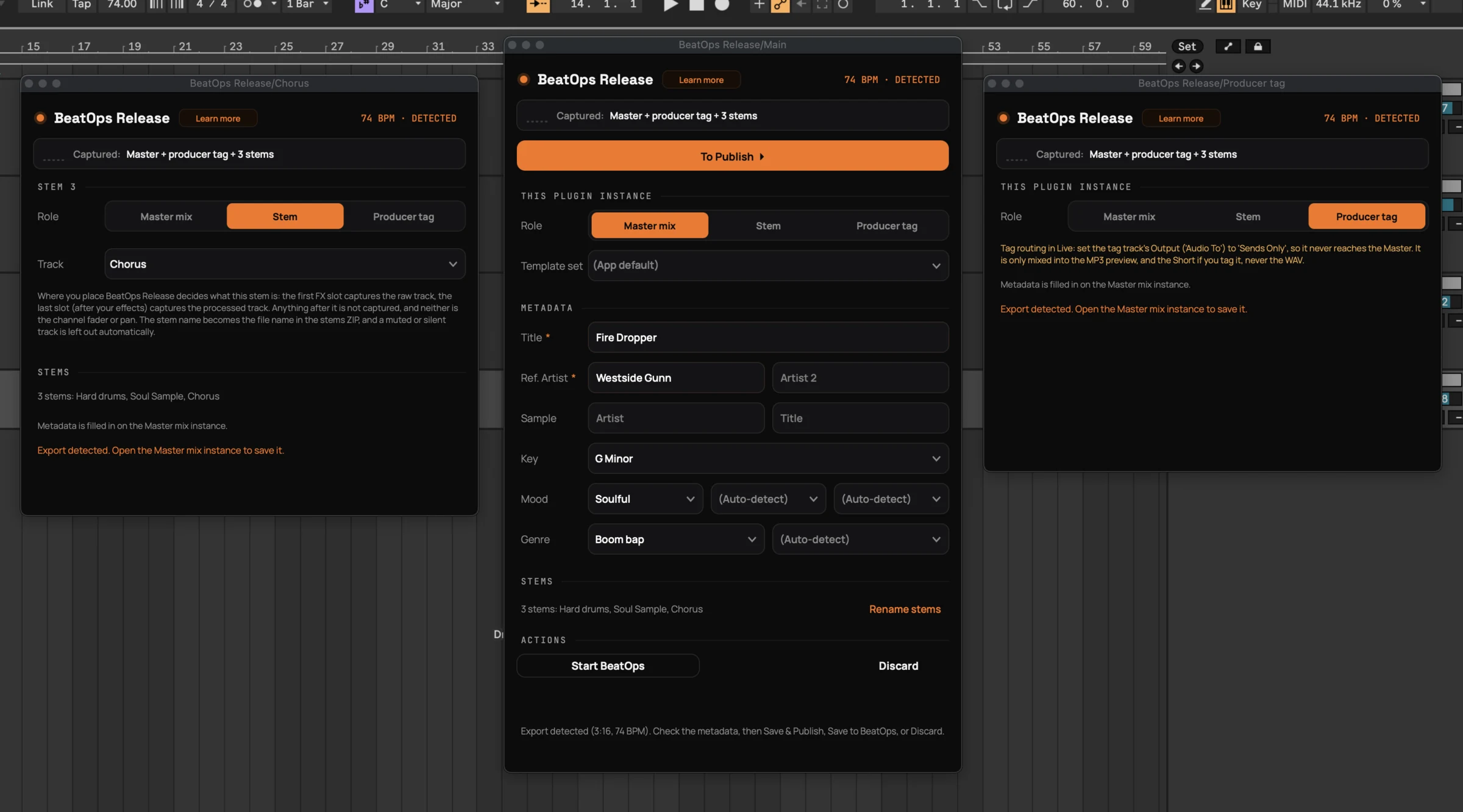Image resolution: width=1463 pixels, height=812 pixels.
Task: Open the Template set dropdown
Action: (768, 266)
